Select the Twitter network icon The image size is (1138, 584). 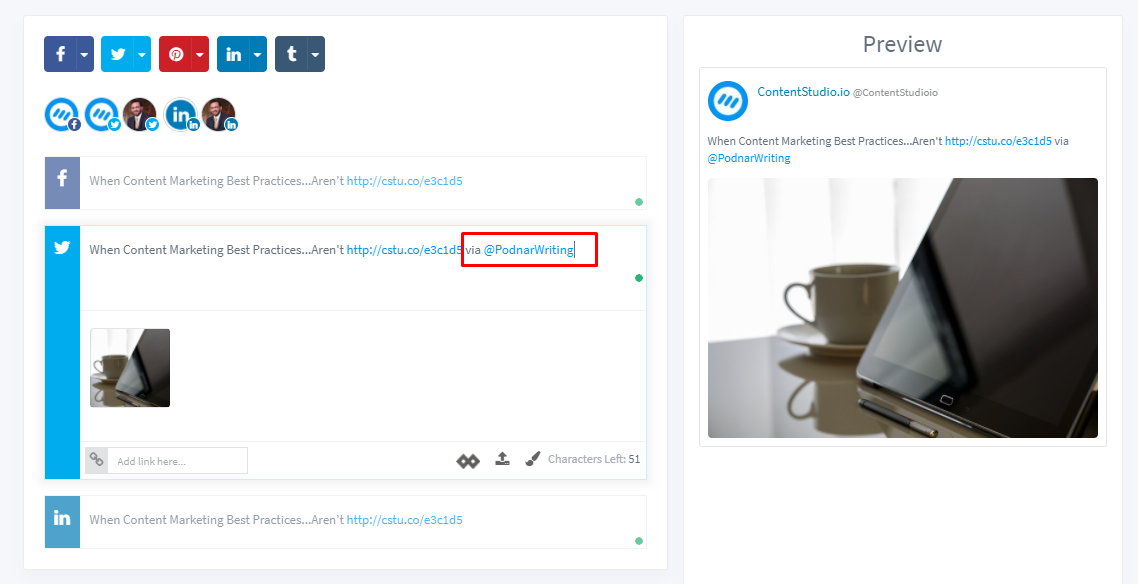[119, 53]
